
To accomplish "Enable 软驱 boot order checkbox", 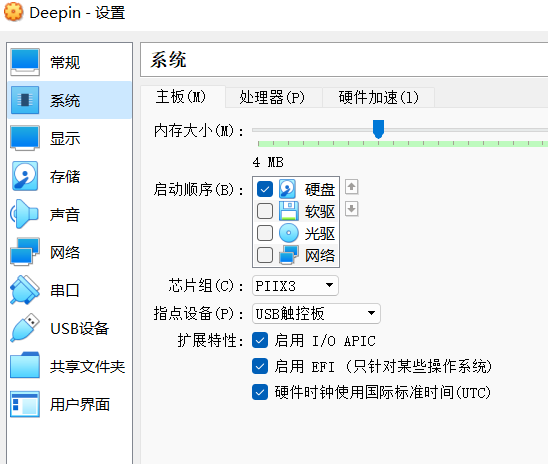I will click(x=265, y=211).
